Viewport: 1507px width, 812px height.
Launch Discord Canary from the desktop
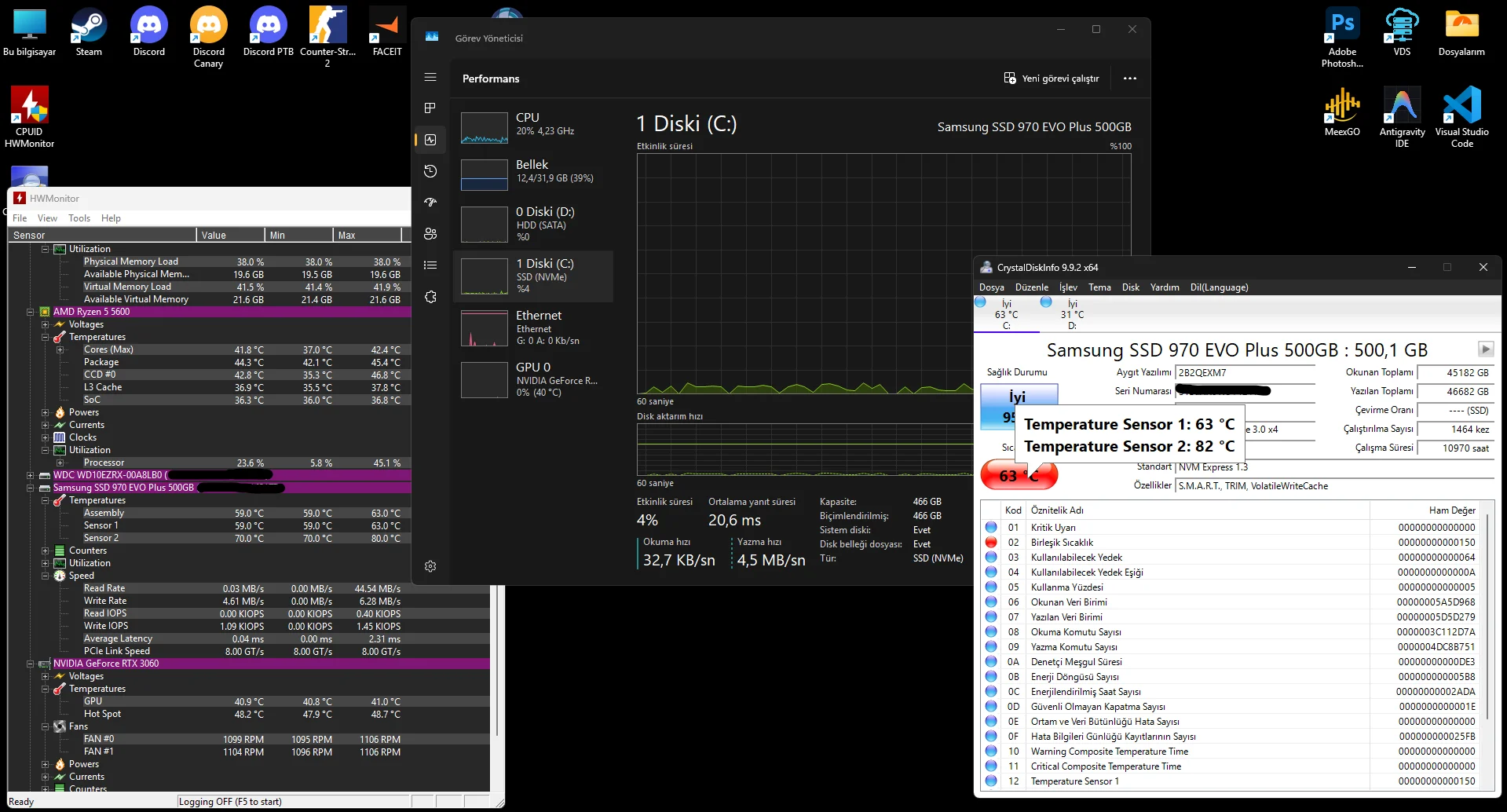click(208, 37)
